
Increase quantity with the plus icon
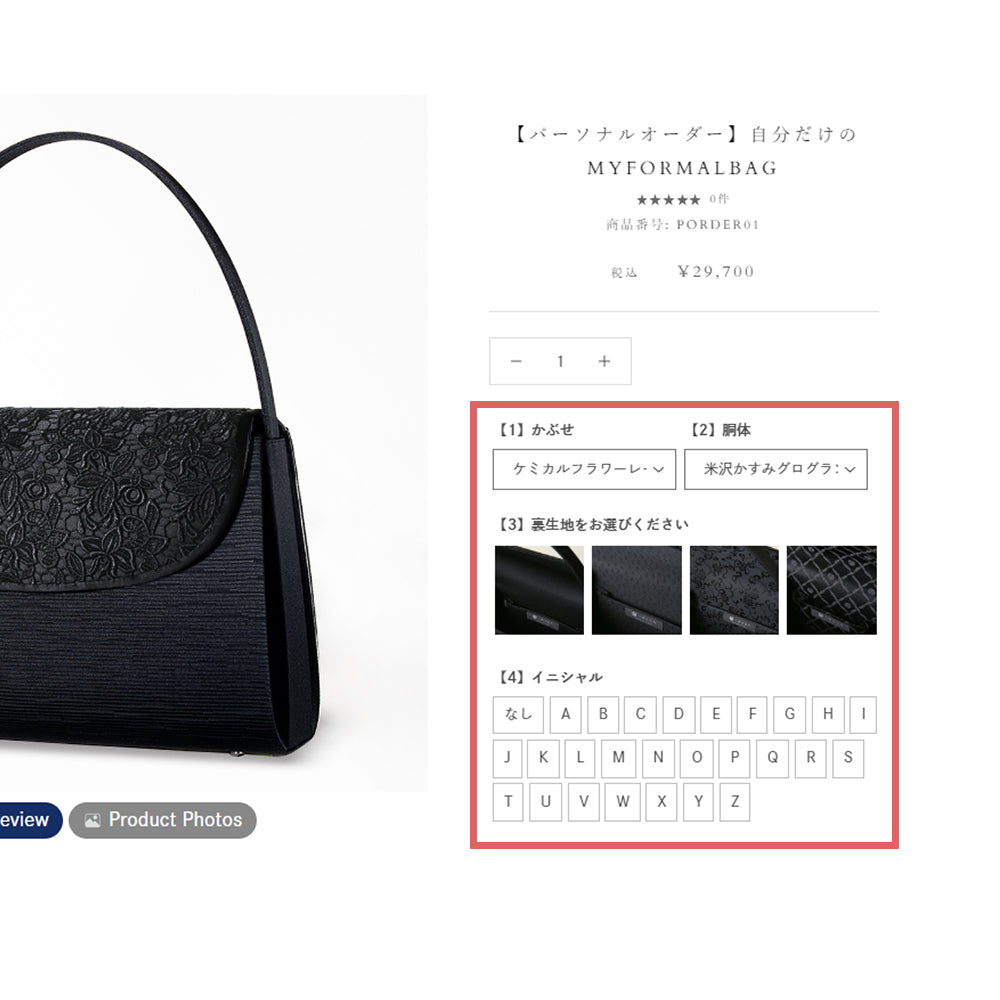point(604,362)
